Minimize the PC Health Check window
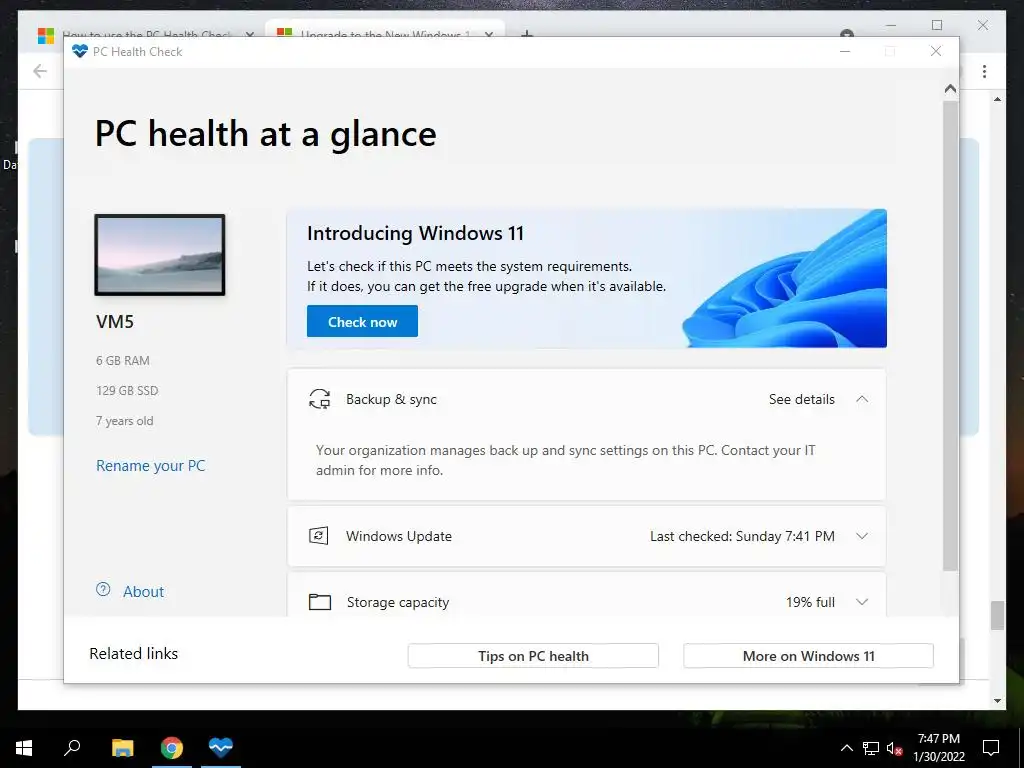 tap(844, 51)
